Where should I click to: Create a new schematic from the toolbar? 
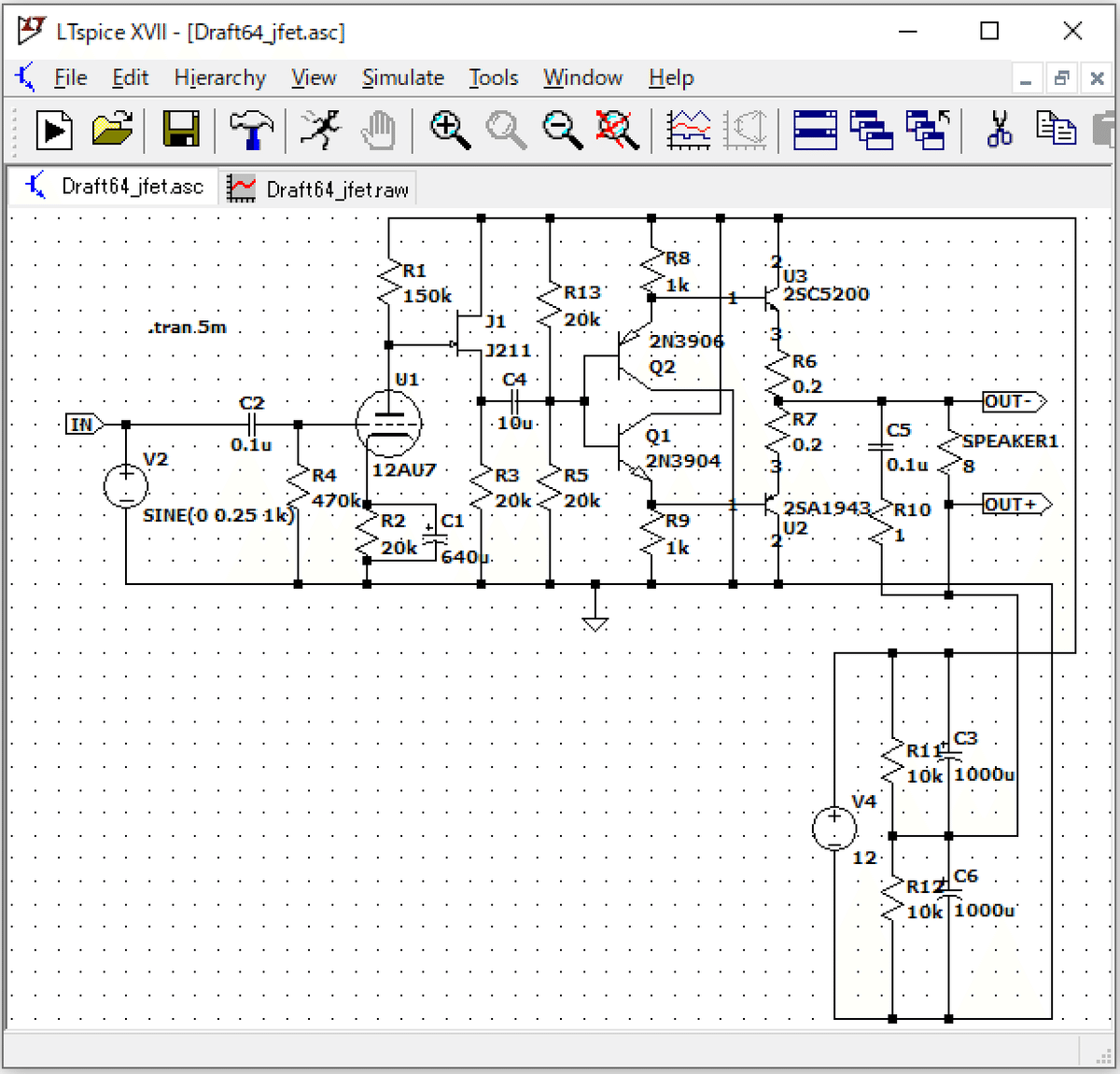pos(54,130)
